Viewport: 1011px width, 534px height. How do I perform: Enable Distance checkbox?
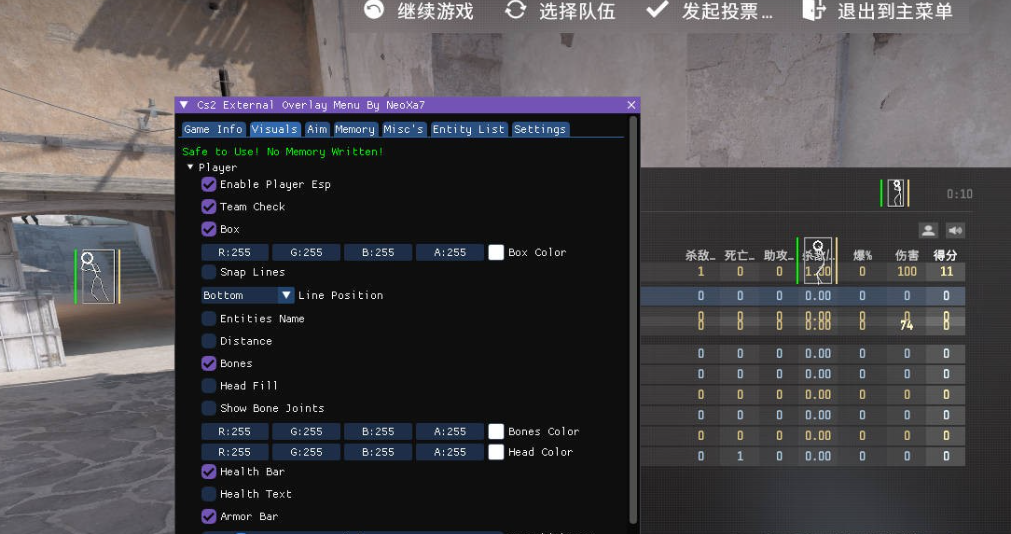click(209, 341)
